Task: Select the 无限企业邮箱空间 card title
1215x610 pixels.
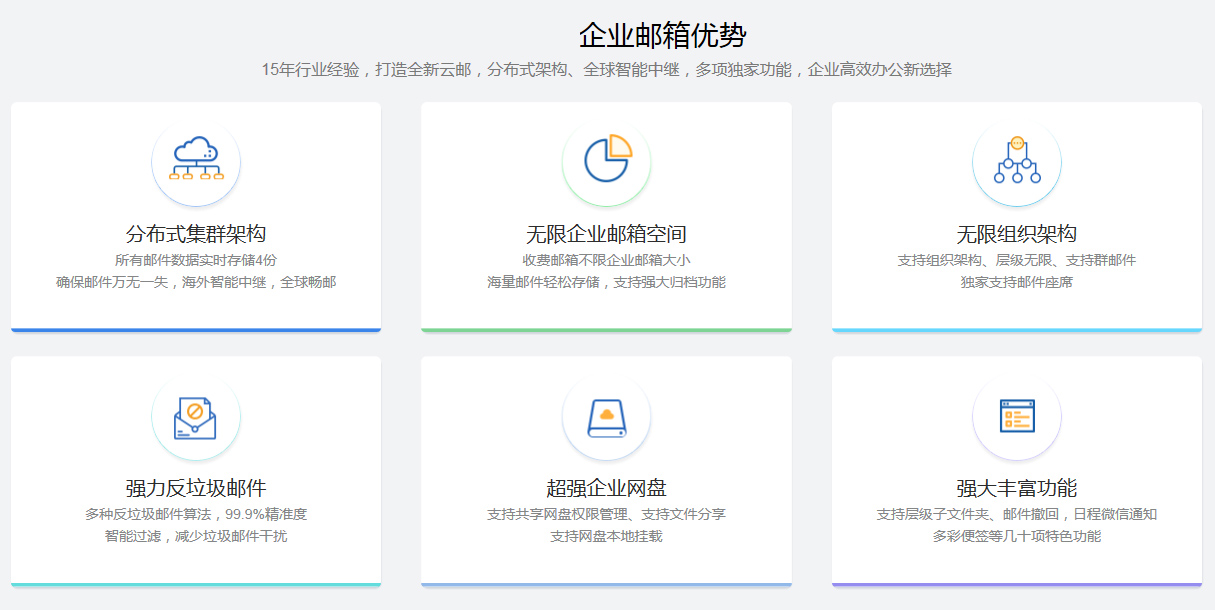Action: click(x=607, y=234)
